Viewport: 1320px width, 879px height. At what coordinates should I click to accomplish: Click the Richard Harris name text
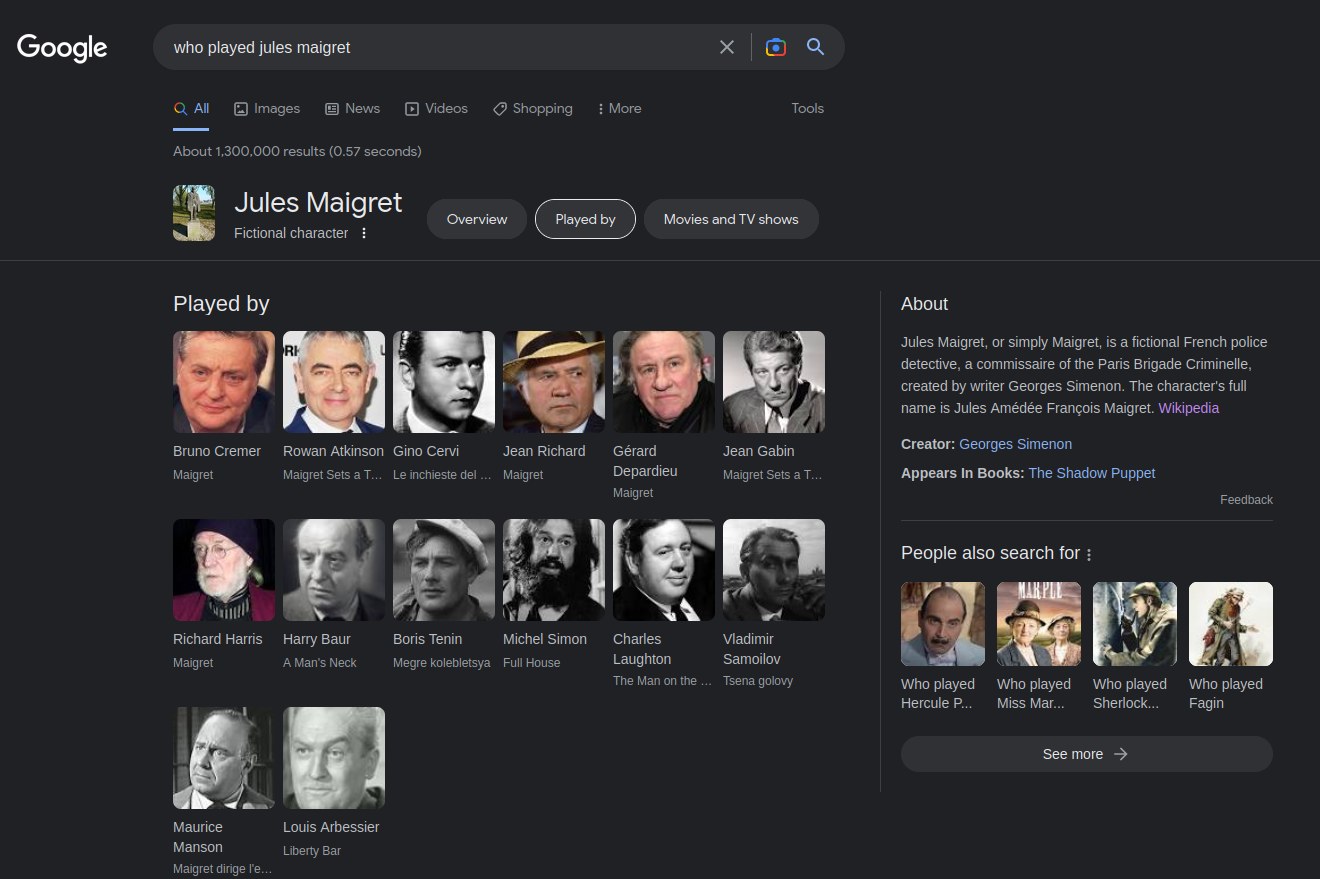point(218,639)
